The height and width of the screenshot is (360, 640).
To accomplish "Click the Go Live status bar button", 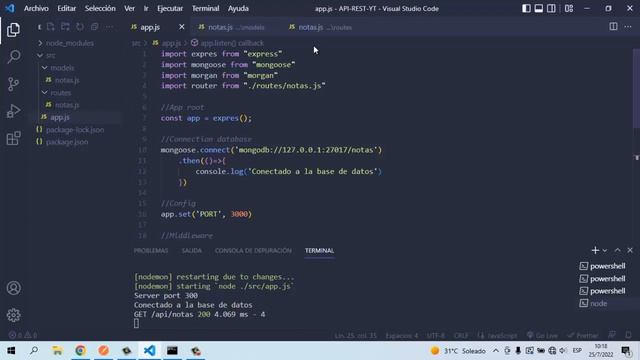I will [x=542, y=336].
